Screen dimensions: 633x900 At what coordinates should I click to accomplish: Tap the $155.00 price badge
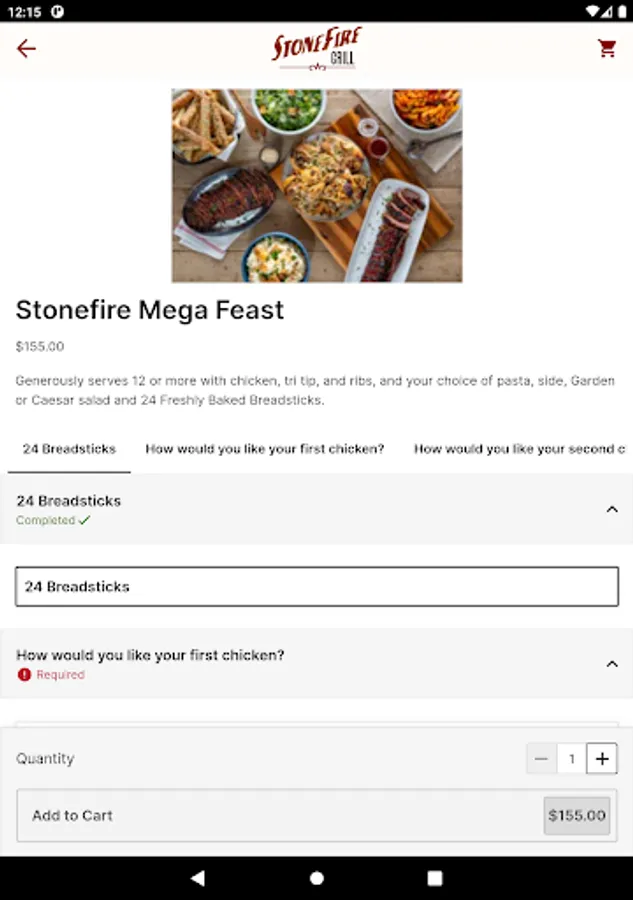[577, 816]
